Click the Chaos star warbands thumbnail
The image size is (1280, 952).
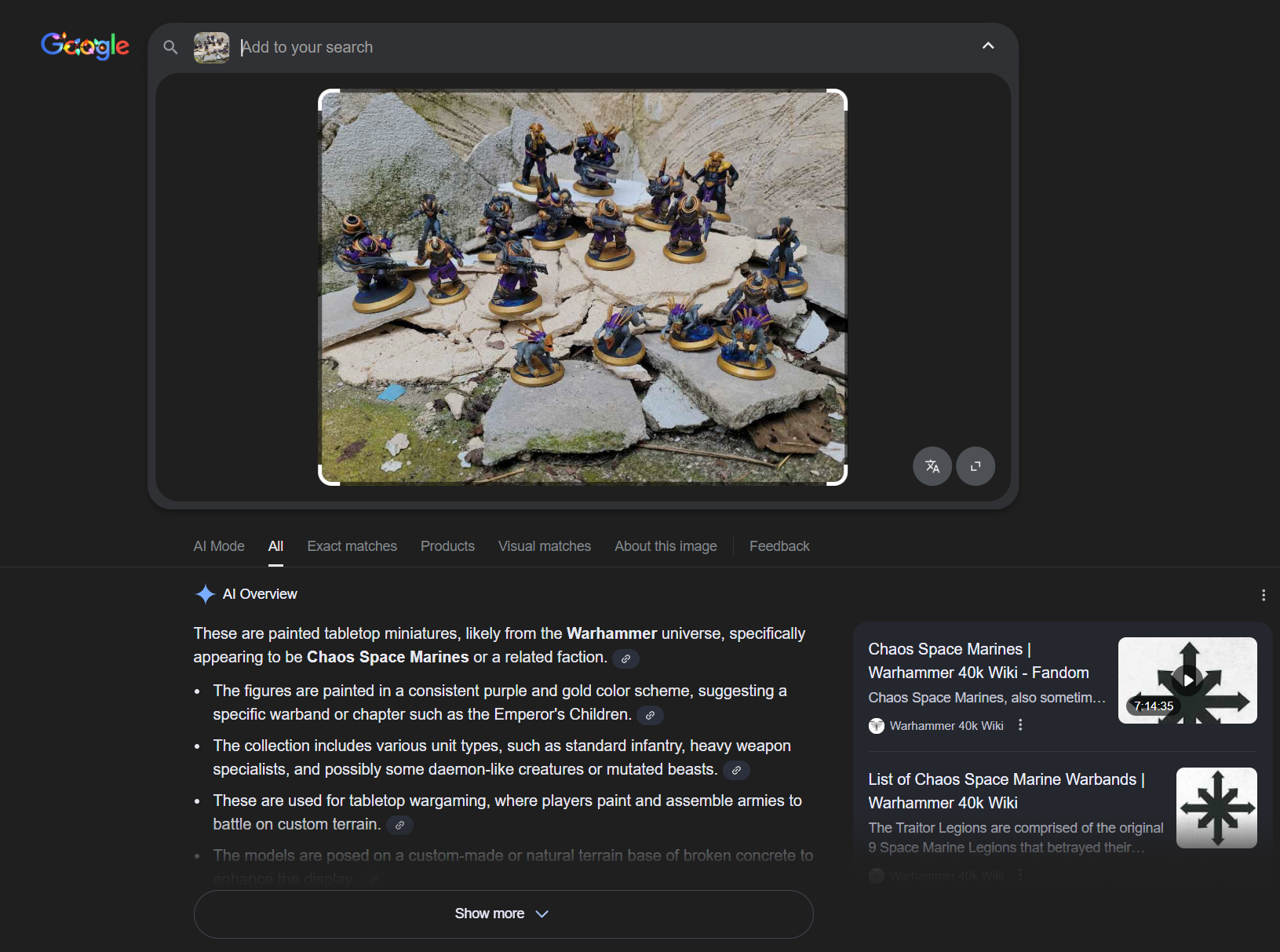tap(1216, 808)
